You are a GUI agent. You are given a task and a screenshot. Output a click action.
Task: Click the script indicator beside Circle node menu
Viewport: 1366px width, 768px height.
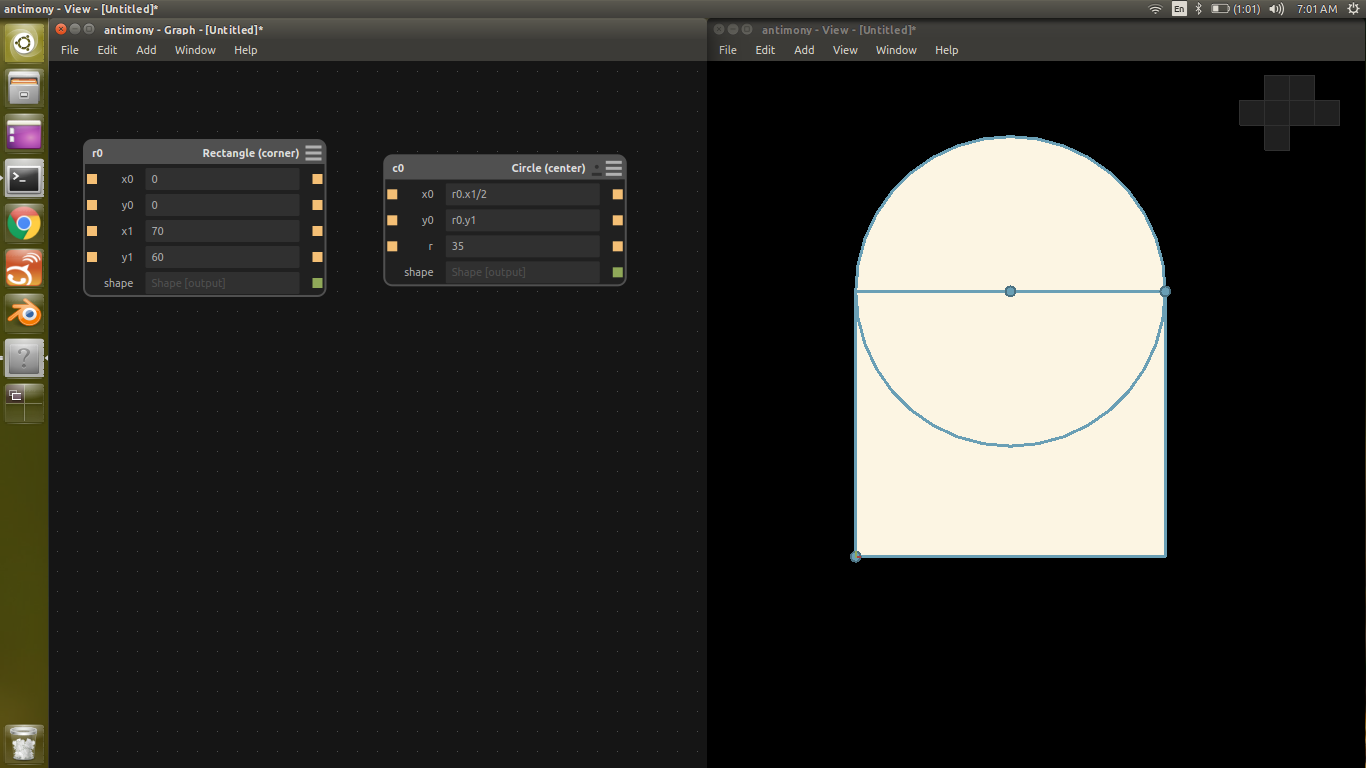coord(597,168)
